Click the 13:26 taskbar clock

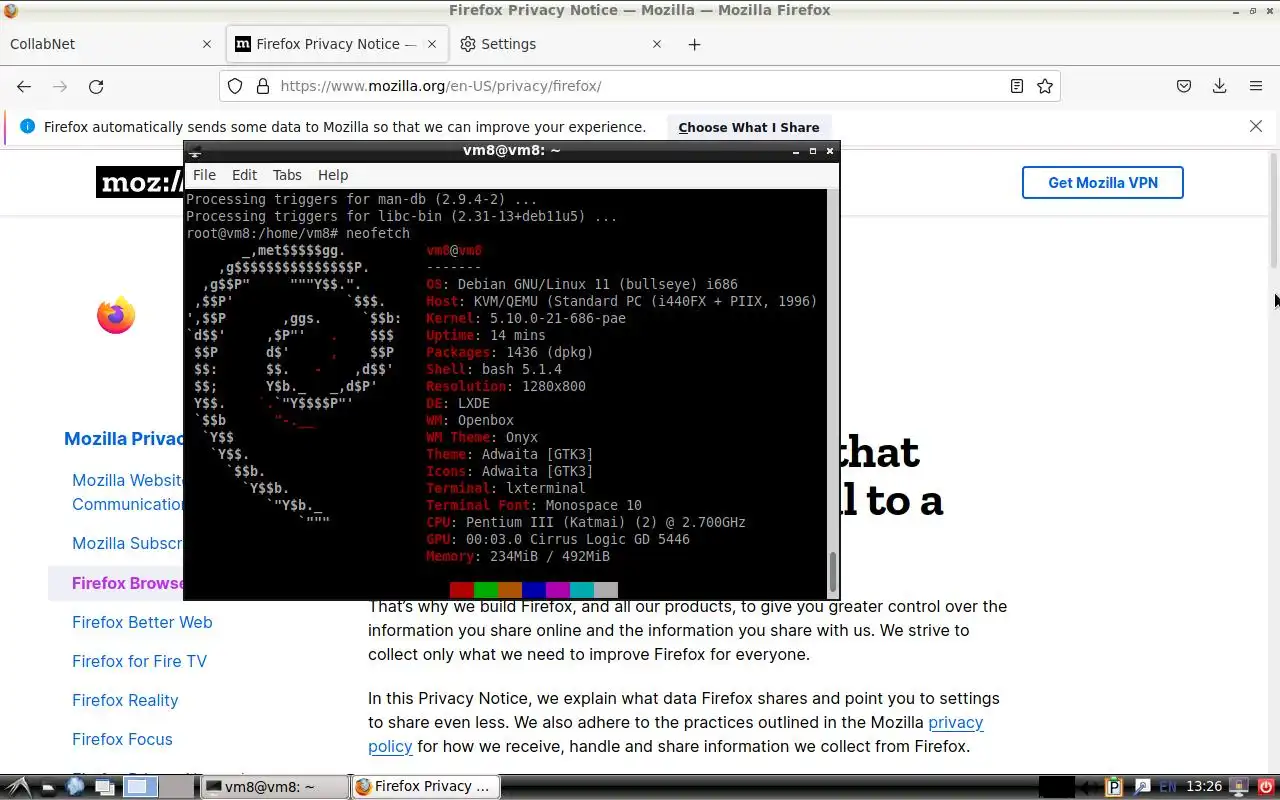click(x=1204, y=787)
